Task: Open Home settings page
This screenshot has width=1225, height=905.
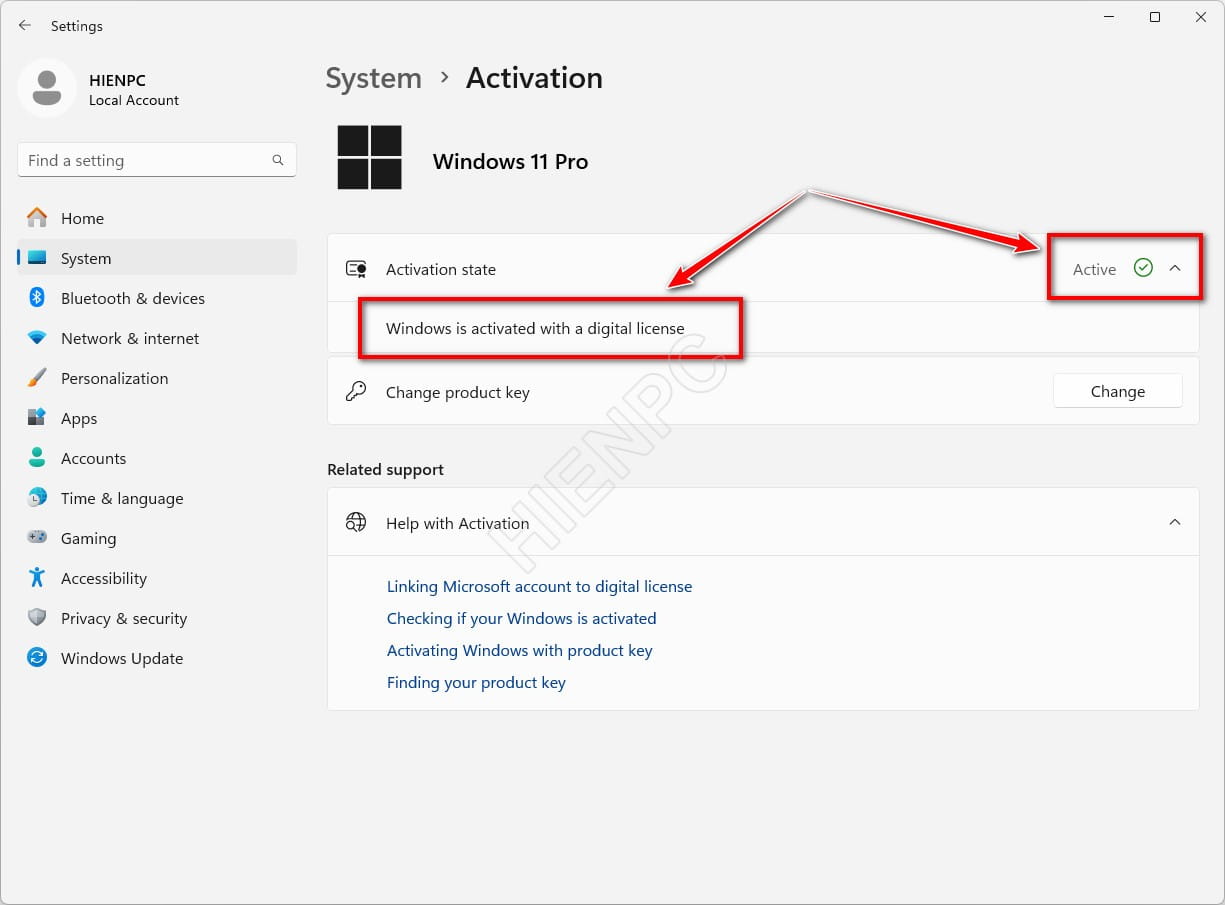Action: 157,218
